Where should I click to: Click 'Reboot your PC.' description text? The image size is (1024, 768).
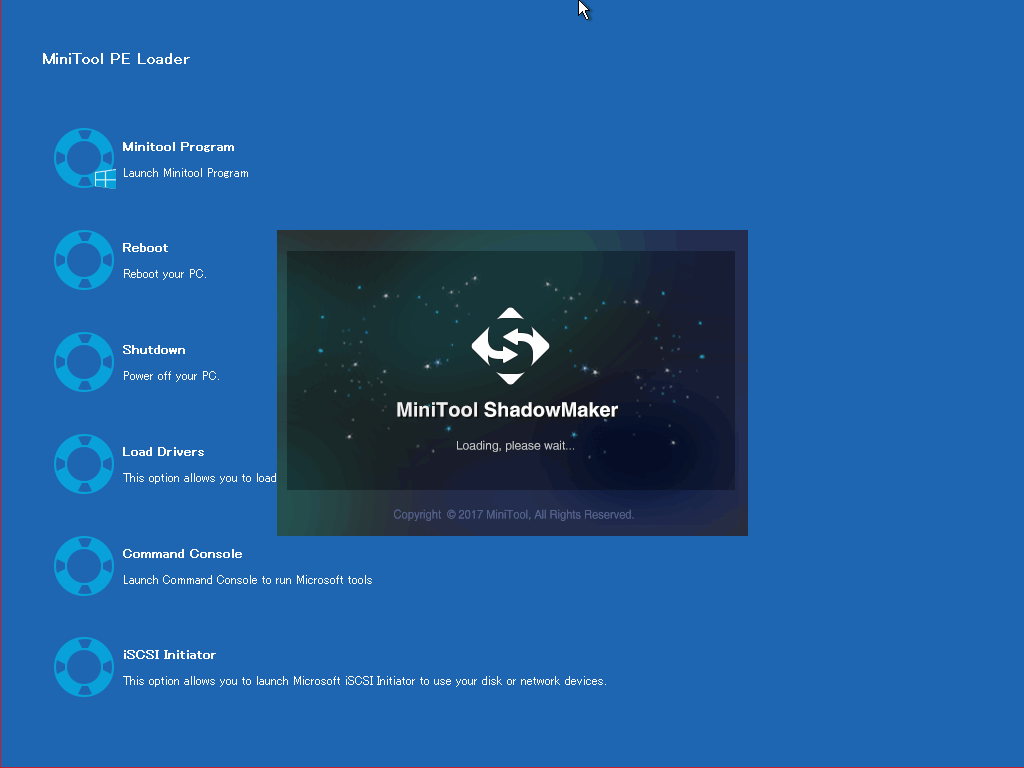pyautogui.click(x=165, y=274)
